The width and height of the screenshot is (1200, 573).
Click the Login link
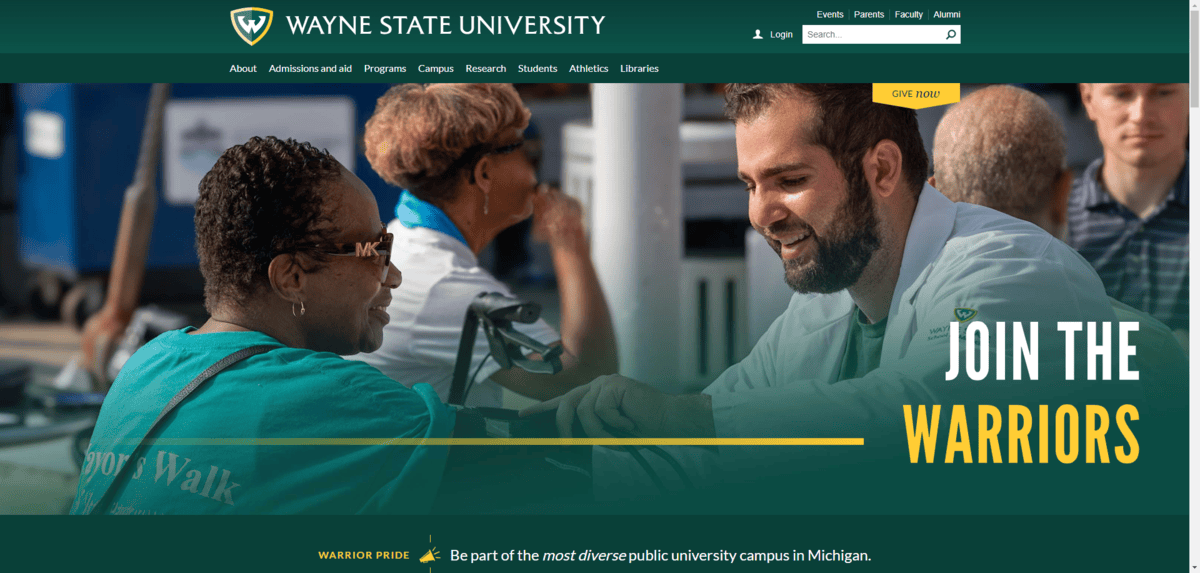click(781, 34)
